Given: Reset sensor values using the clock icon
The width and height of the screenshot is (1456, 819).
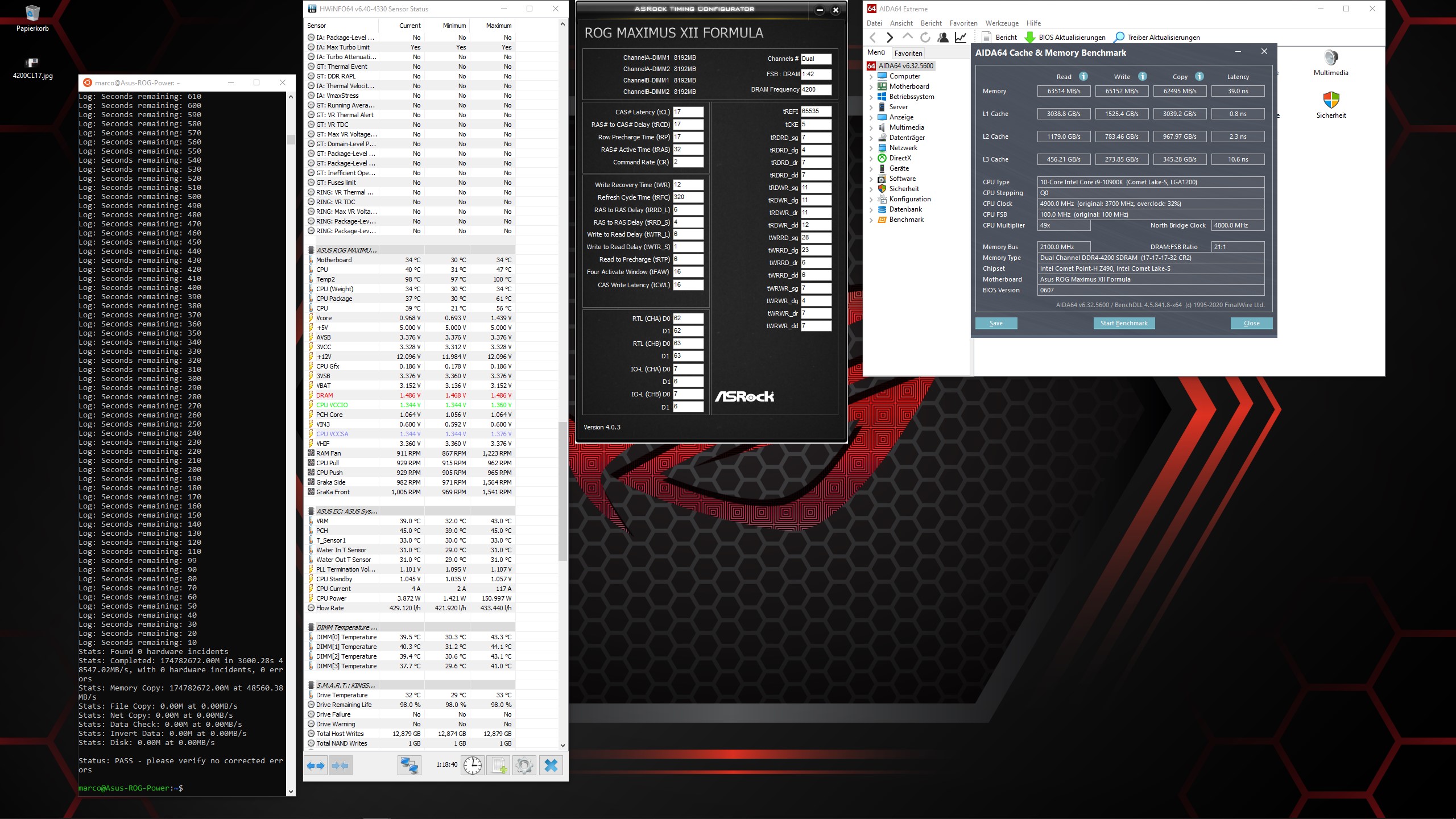Looking at the screenshot, I should pyautogui.click(x=473, y=766).
